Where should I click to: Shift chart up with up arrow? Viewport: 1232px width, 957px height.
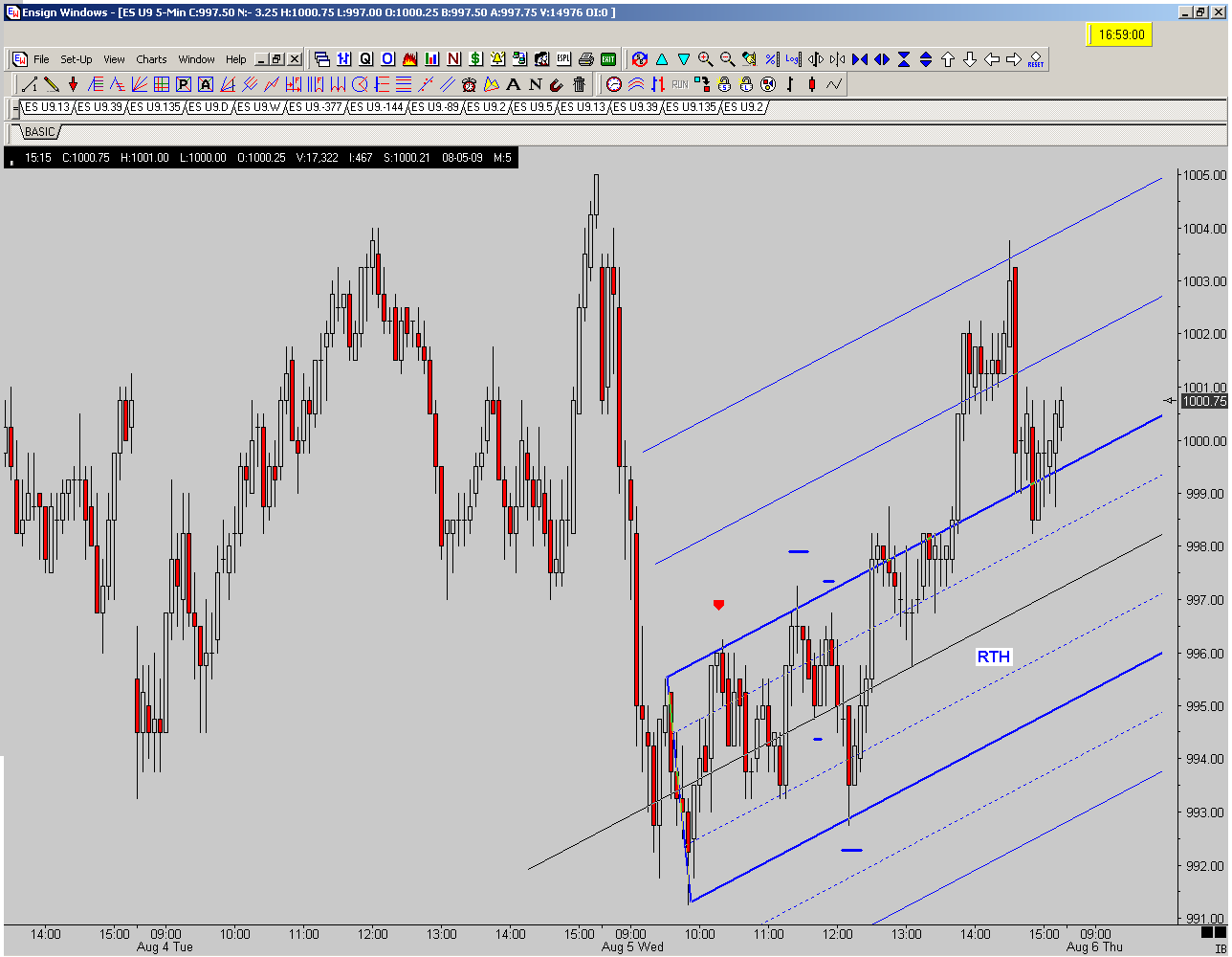[948, 59]
